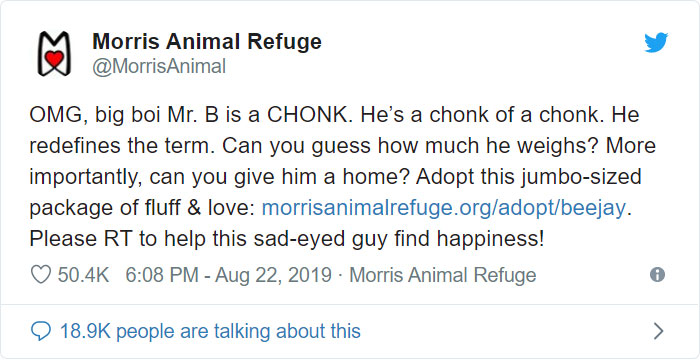
Task: Open Twitter via the blue bird icon
Action: 656,42
